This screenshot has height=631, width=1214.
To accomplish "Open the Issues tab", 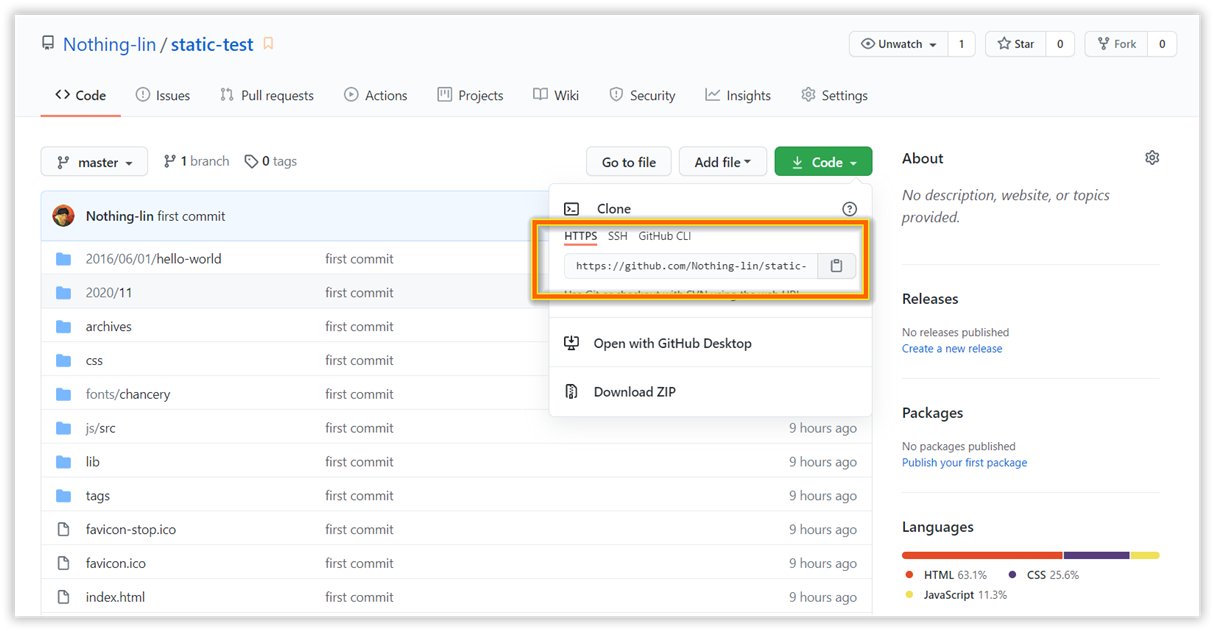I will click(x=163, y=96).
